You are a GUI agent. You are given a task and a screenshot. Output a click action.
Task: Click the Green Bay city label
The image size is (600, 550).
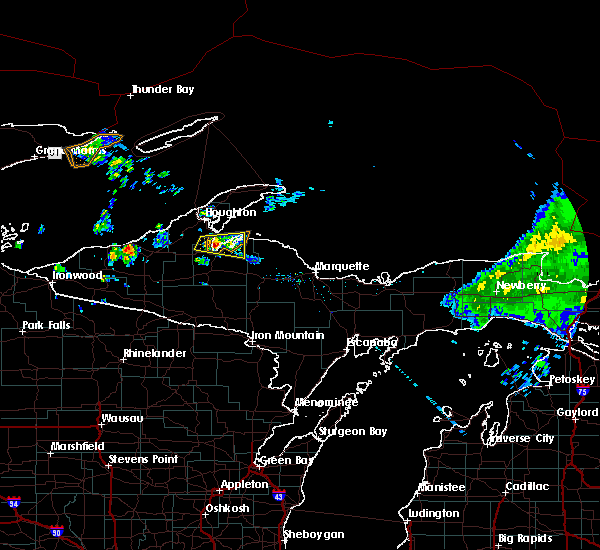point(287,460)
